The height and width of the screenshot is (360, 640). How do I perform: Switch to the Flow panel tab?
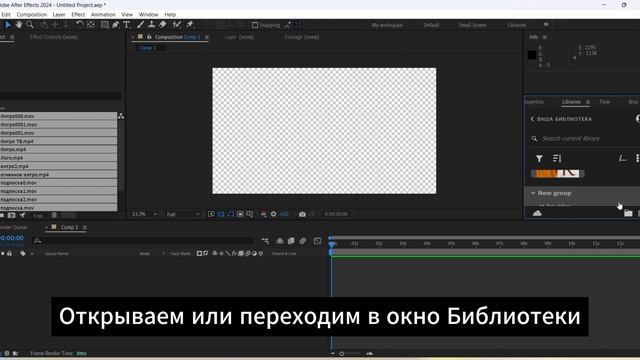tap(605, 102)
